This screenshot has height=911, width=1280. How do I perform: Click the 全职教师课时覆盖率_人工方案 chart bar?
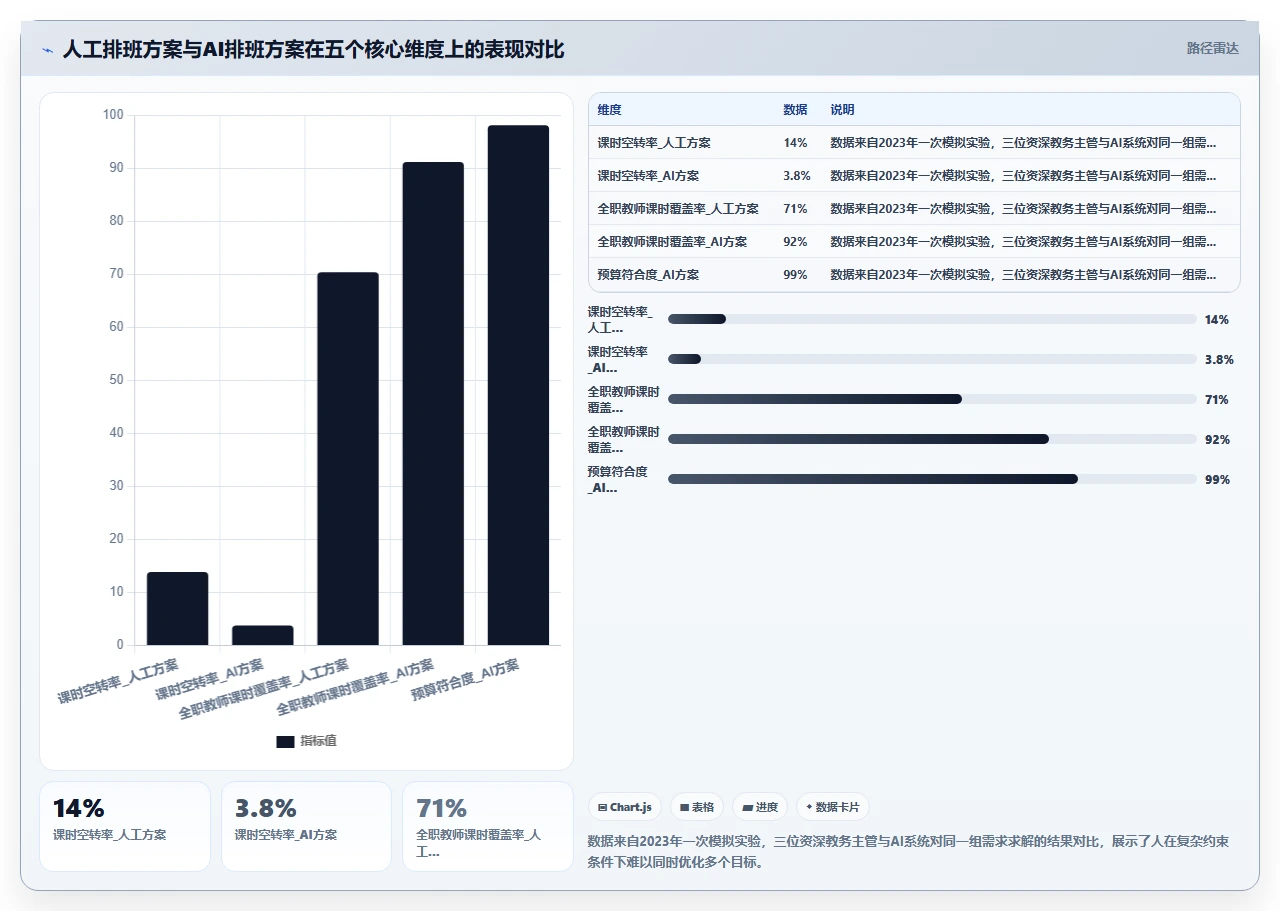click(x=348, y=458)
